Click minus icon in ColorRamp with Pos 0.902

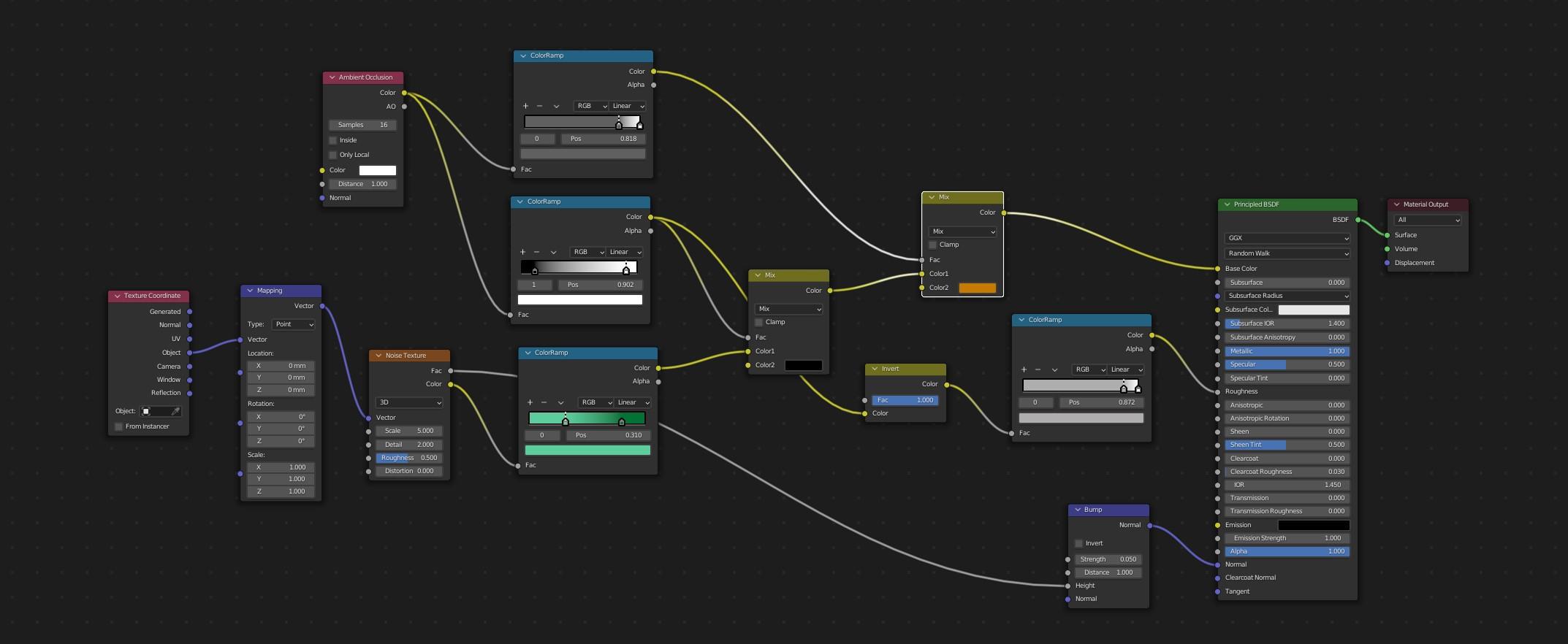tap(536, 252)
